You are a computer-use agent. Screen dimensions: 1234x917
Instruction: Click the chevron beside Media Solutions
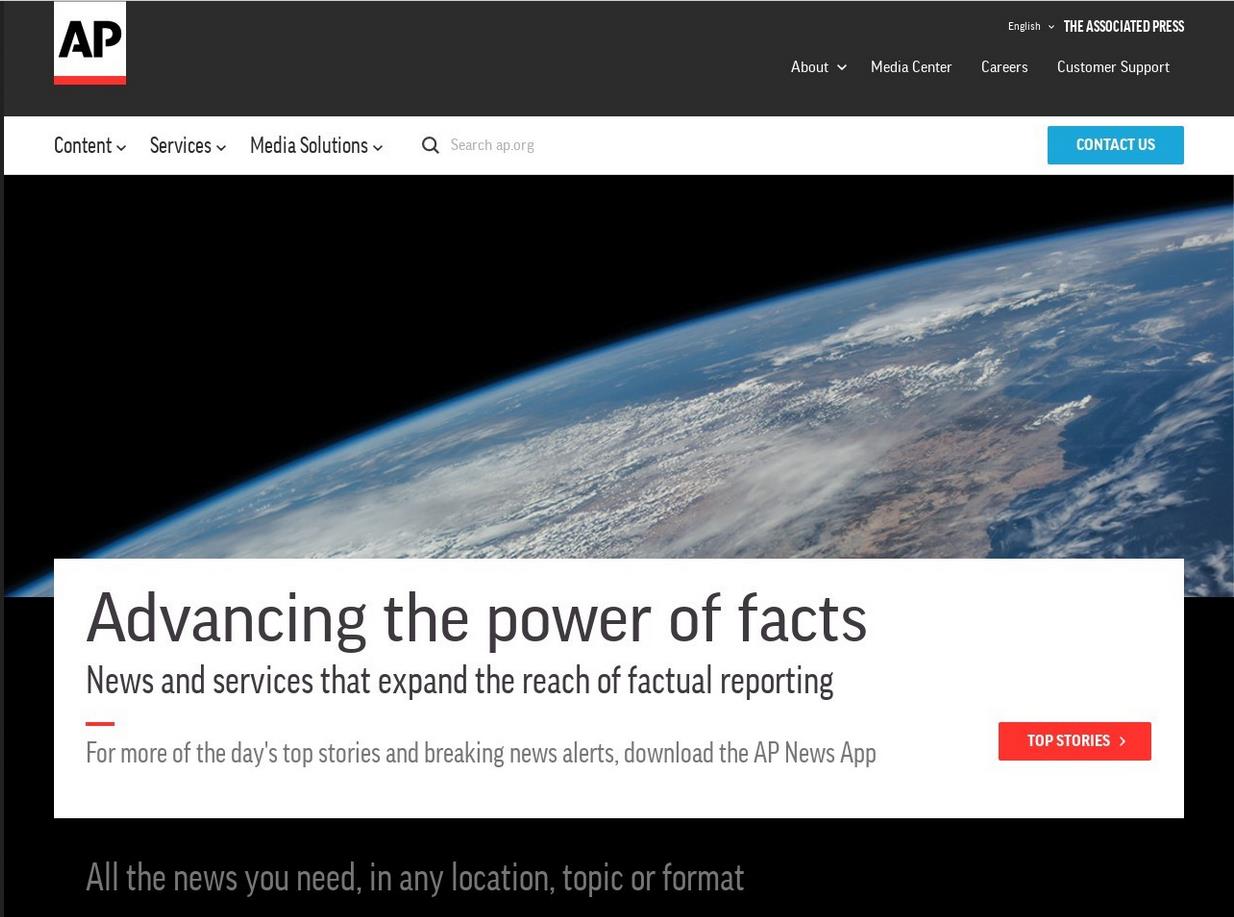[377, 147]
